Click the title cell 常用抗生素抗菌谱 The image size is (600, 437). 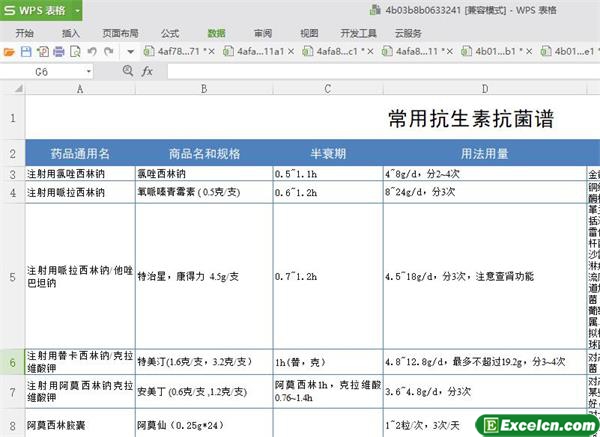click(x=471, y=118)
